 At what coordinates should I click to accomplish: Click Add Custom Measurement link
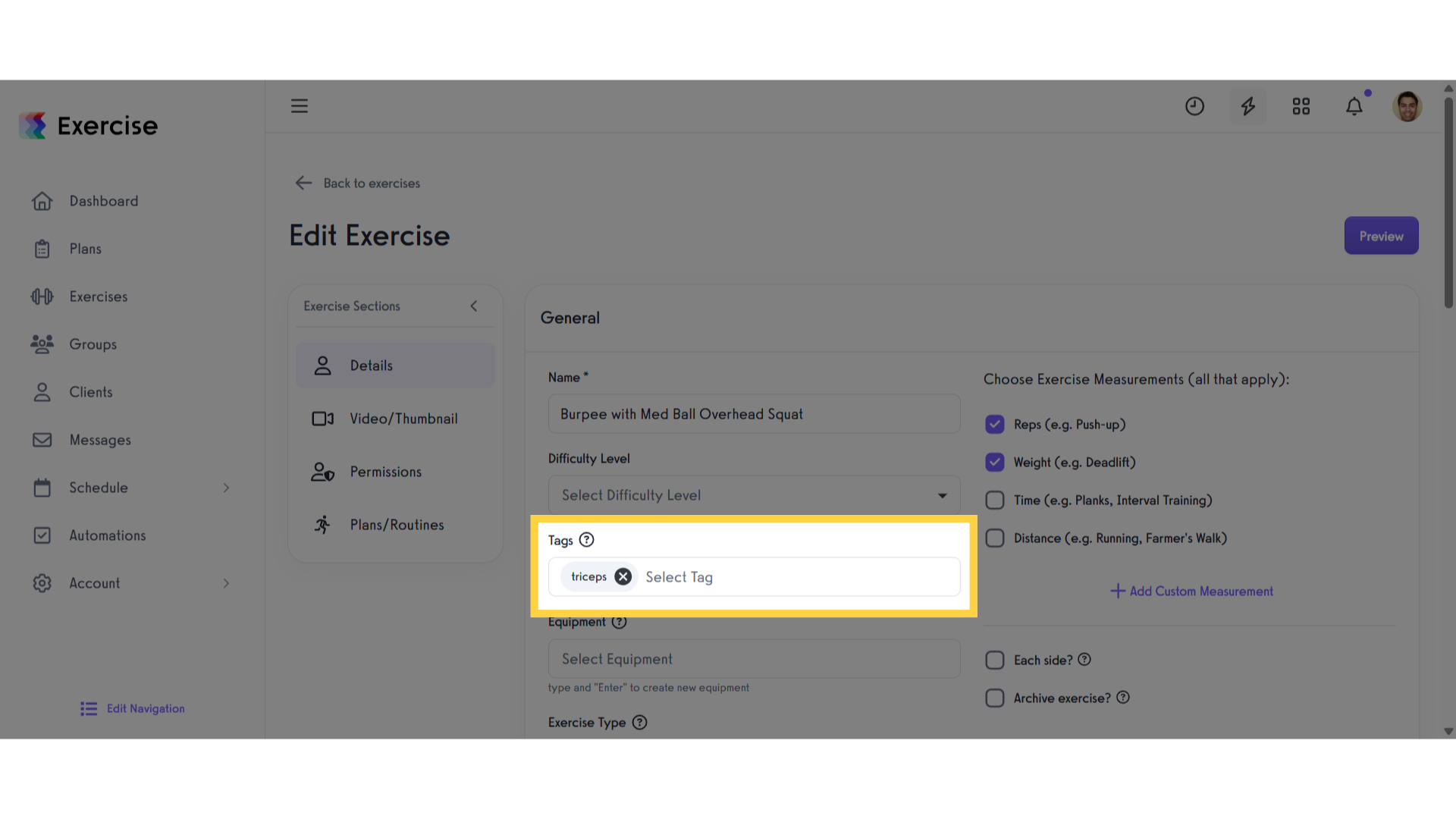pyautogui.click(x=1191, y=591)
